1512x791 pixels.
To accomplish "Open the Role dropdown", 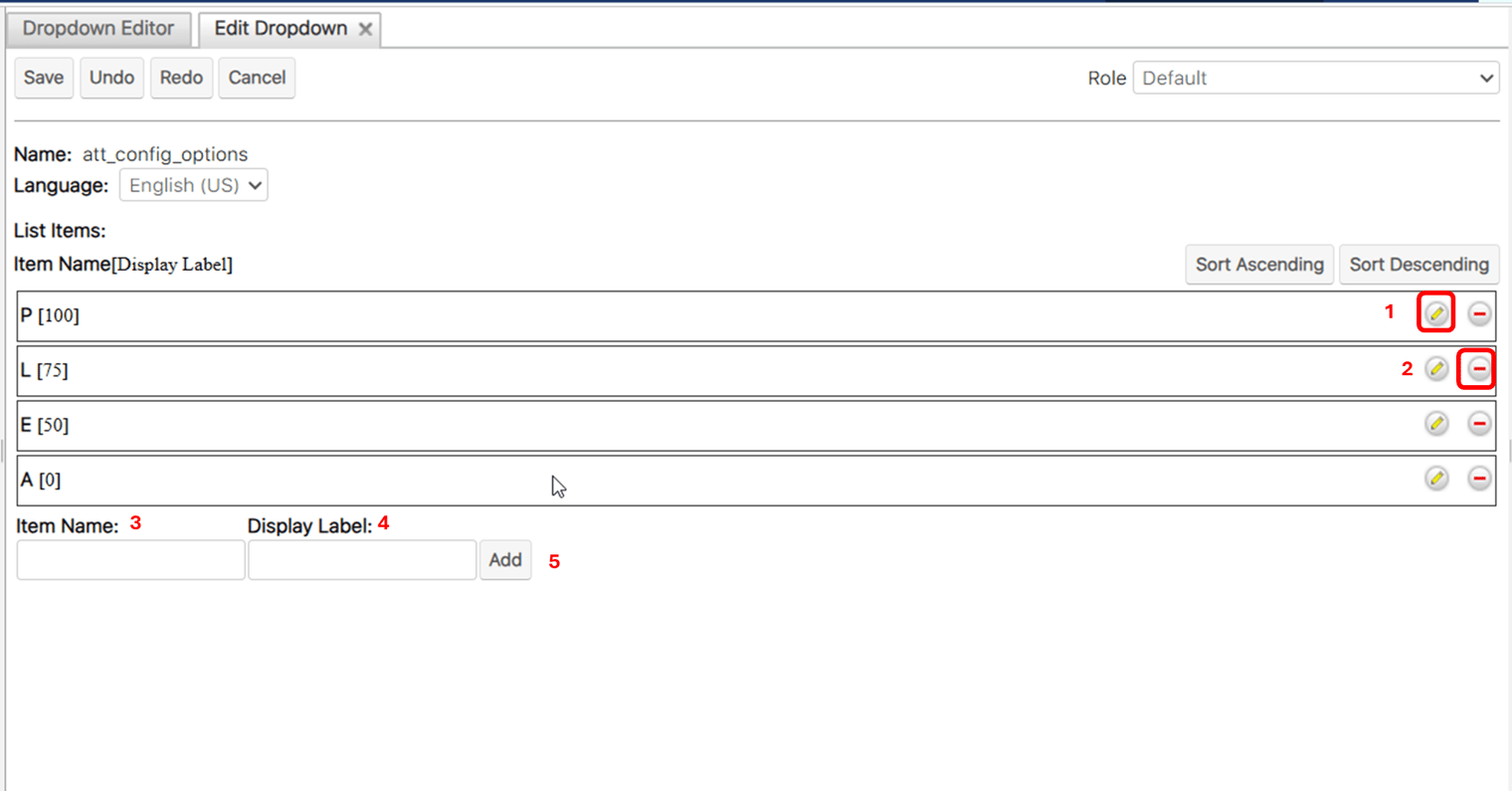I will 1316,78.
